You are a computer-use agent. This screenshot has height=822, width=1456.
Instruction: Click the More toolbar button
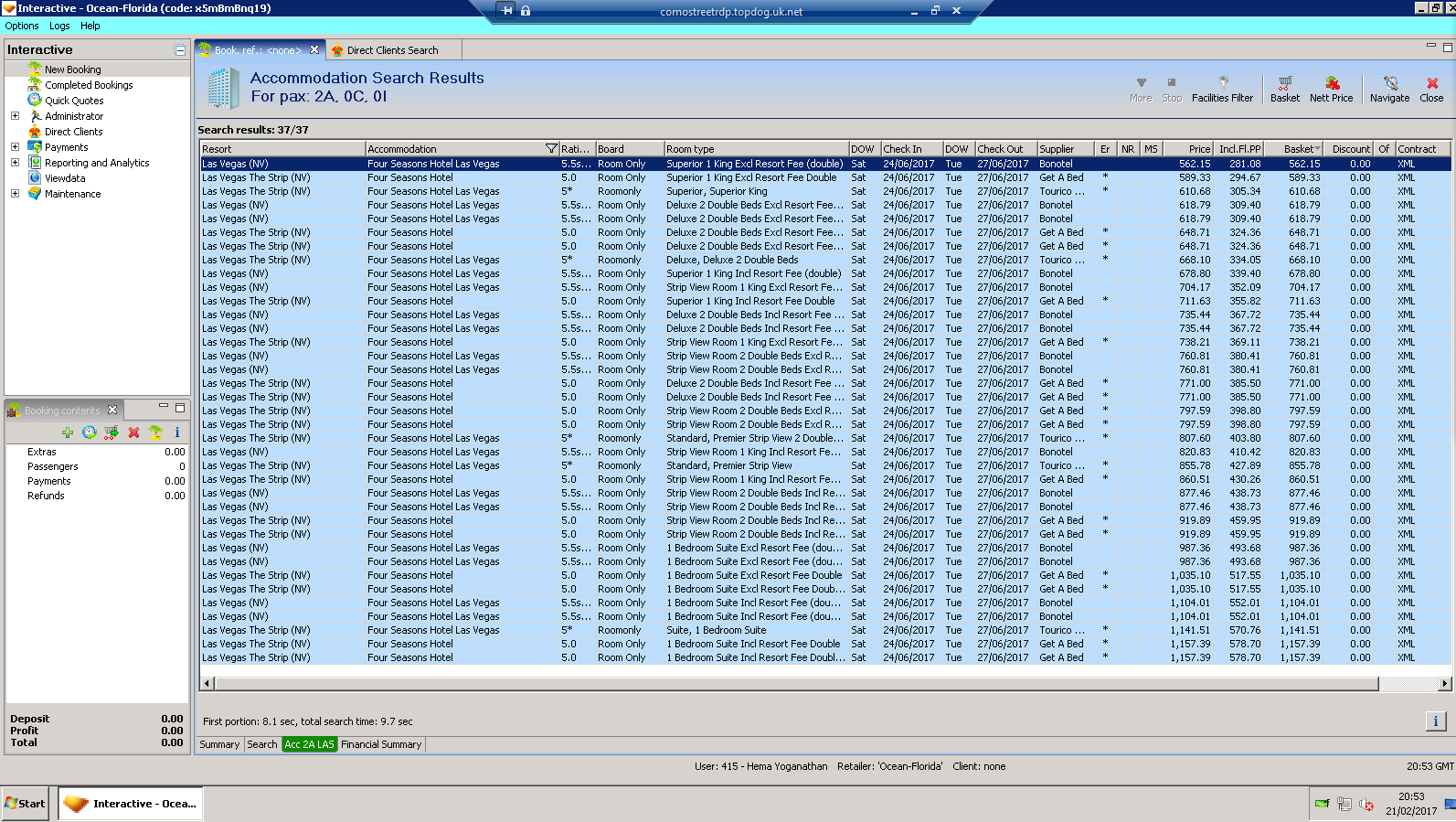(1141, 90)
